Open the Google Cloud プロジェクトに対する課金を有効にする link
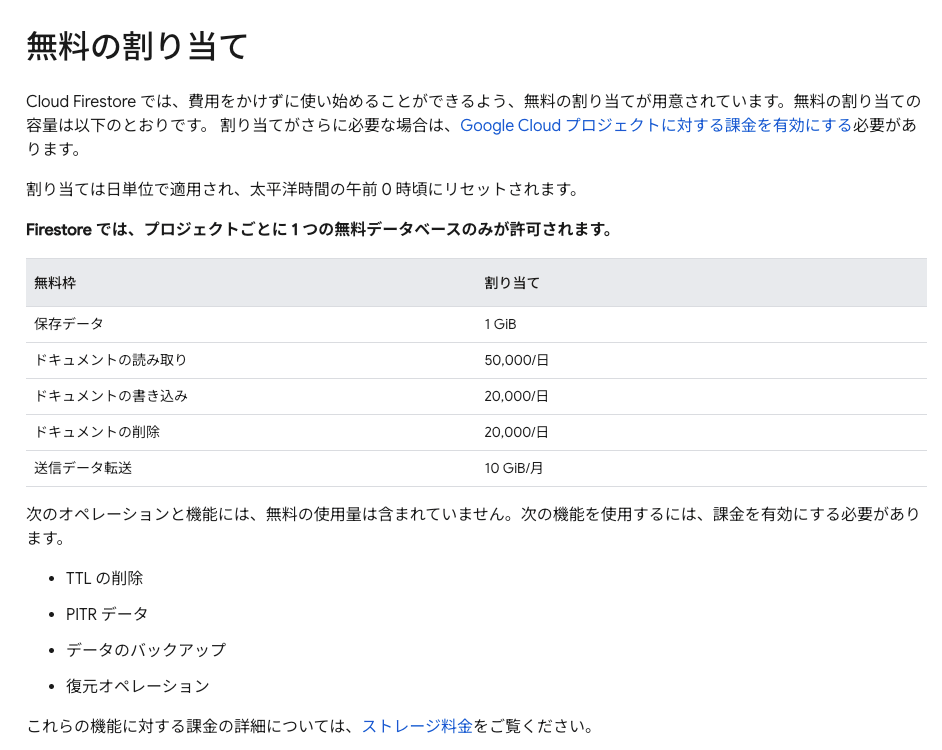 point(655,125)
